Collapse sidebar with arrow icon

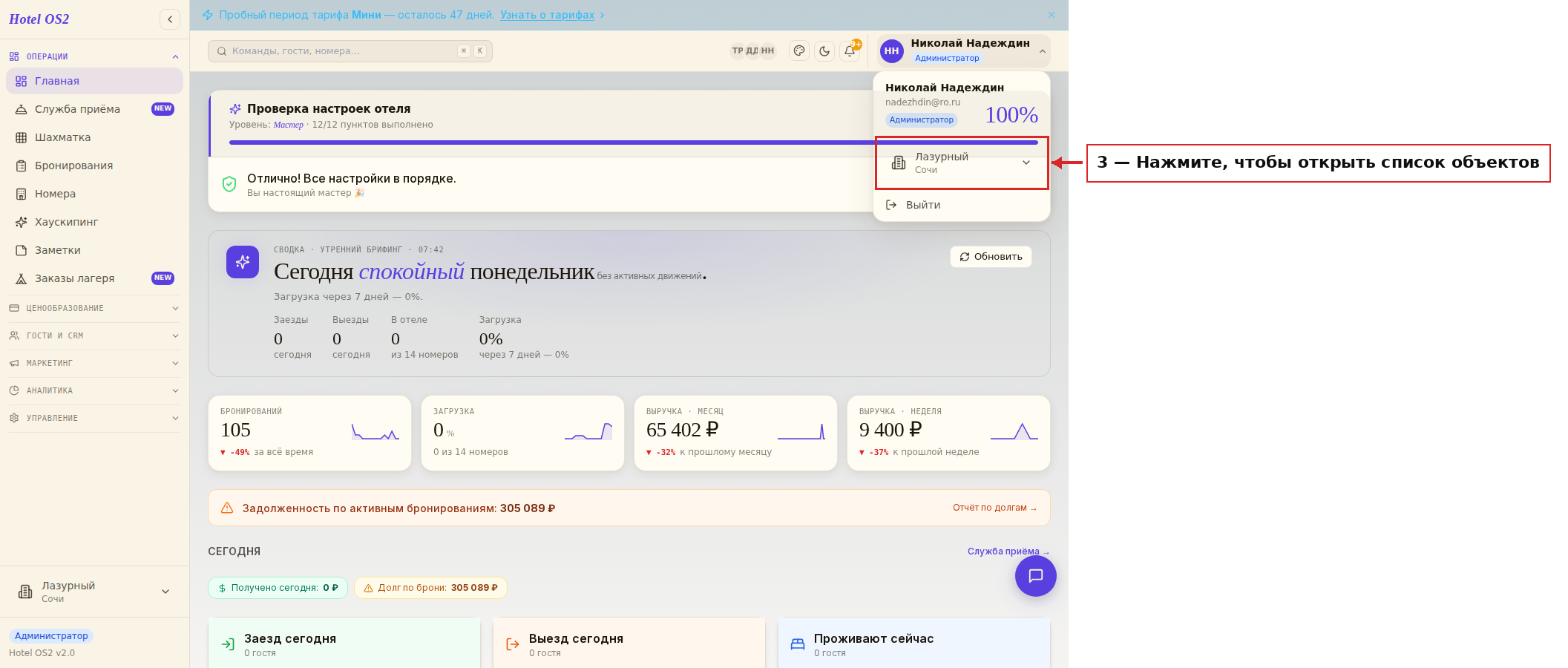click(x=170, y=19)
